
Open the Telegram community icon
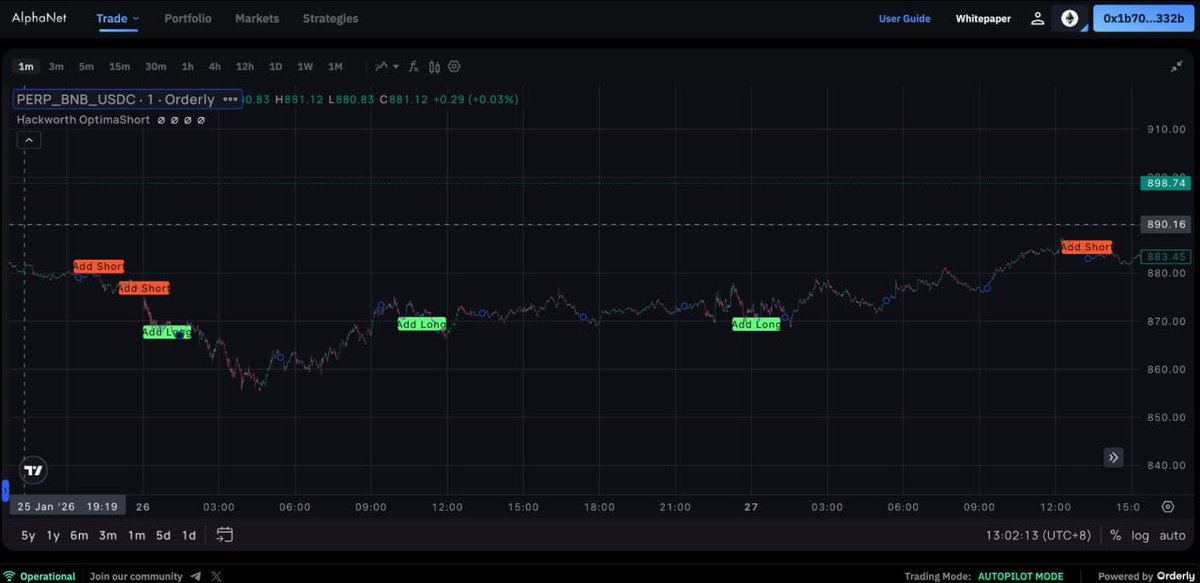click(x=194, y=576)
